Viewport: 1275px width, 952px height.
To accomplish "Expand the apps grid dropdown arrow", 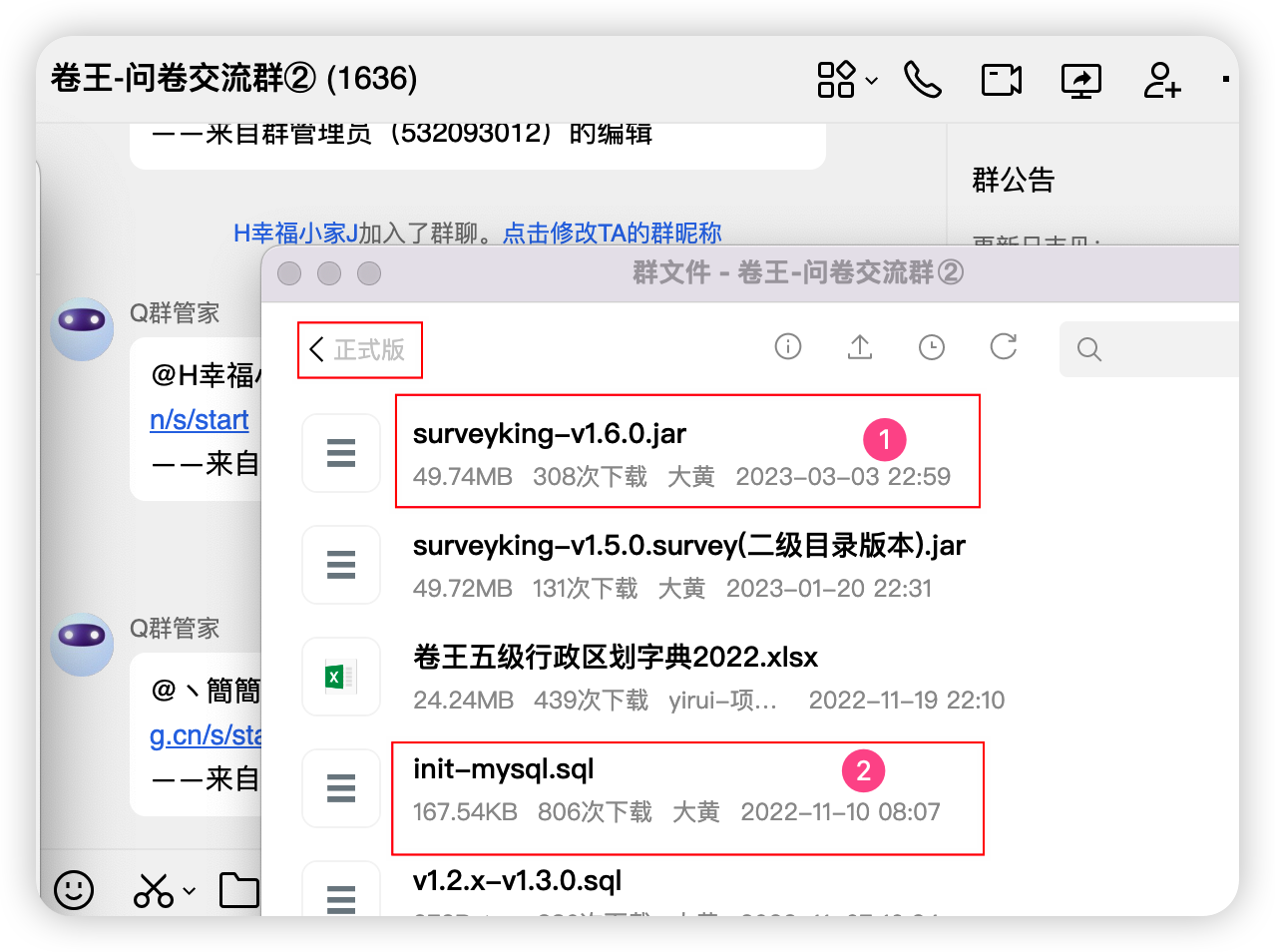I will tap(871, 81).
